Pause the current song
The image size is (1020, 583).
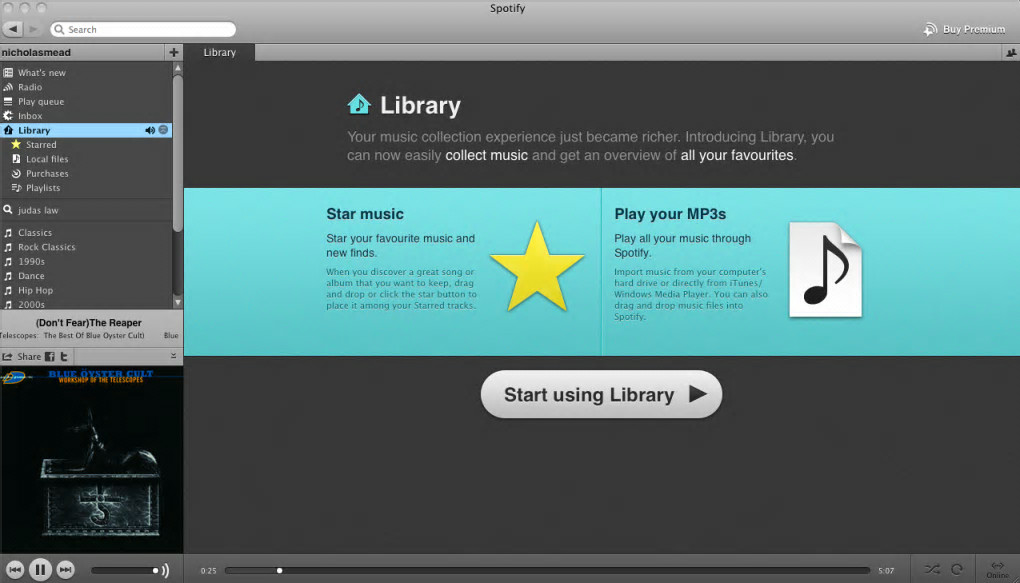(40, 570)
